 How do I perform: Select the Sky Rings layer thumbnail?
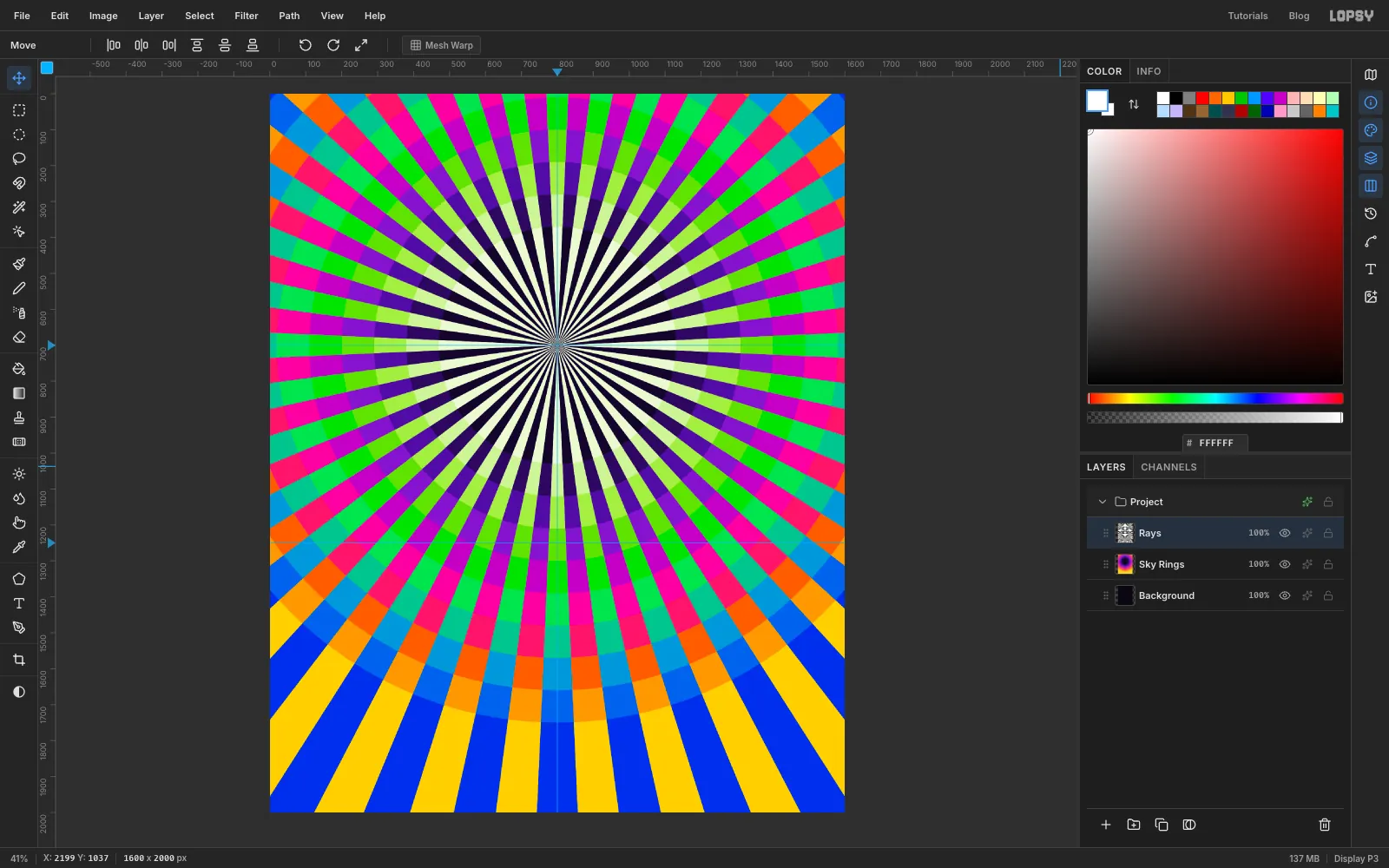1125,564
